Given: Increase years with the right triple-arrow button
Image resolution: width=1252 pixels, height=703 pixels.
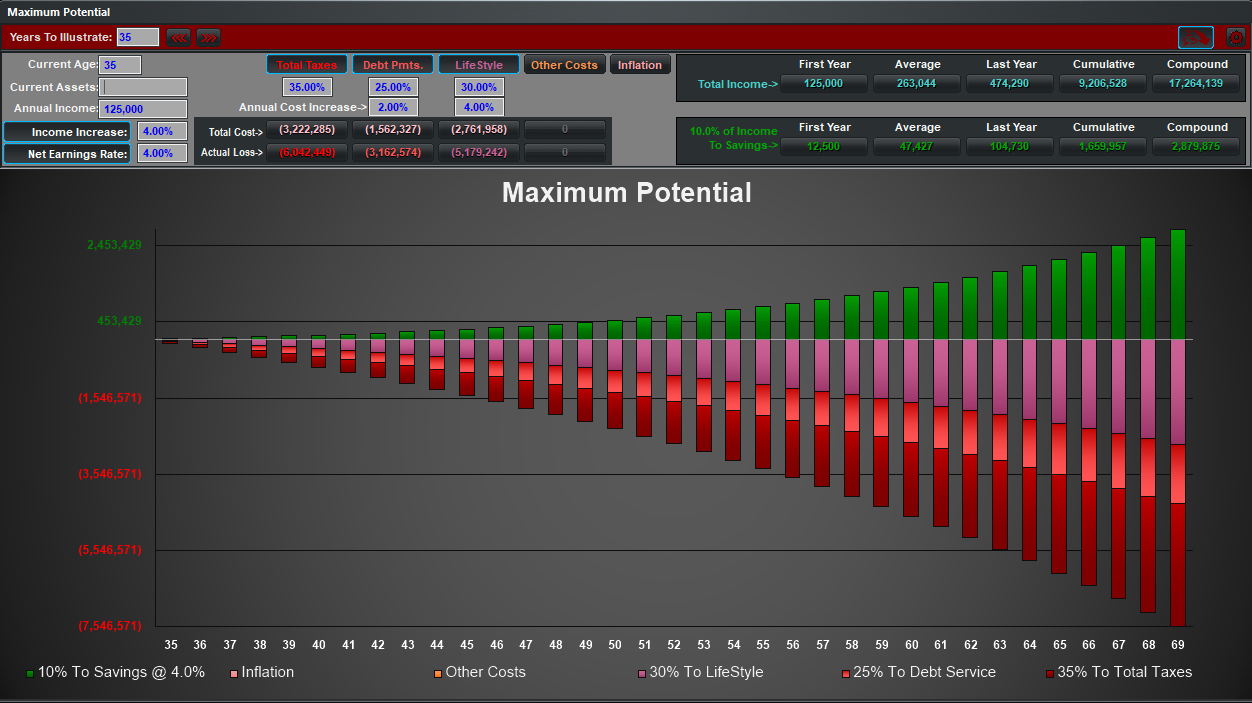Looking at the screenshot, I should [x=208, y=37].
